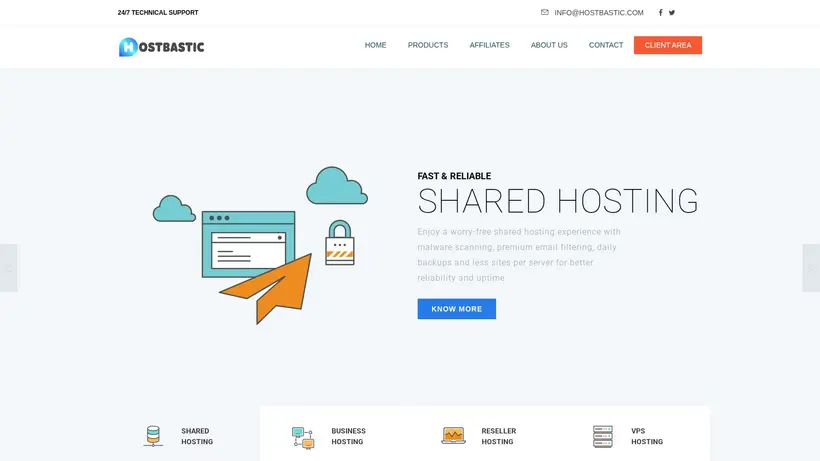This screenshot has width=820, height=461.
Task: Click the Client Area button
Action: click(668, 45)
